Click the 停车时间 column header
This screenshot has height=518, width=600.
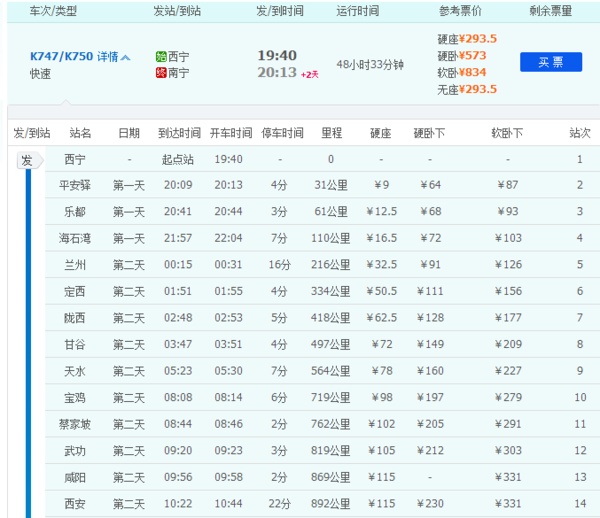click(282, 133)
